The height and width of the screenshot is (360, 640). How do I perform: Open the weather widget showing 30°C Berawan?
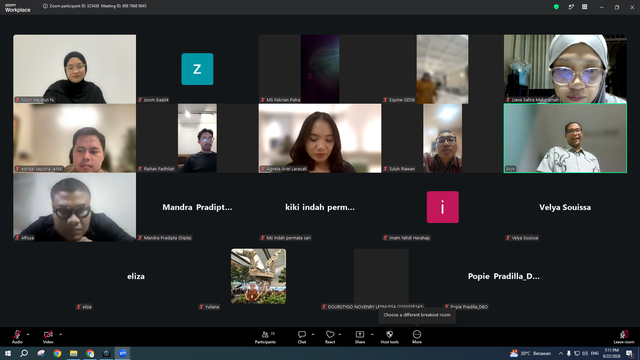(530, 353)
